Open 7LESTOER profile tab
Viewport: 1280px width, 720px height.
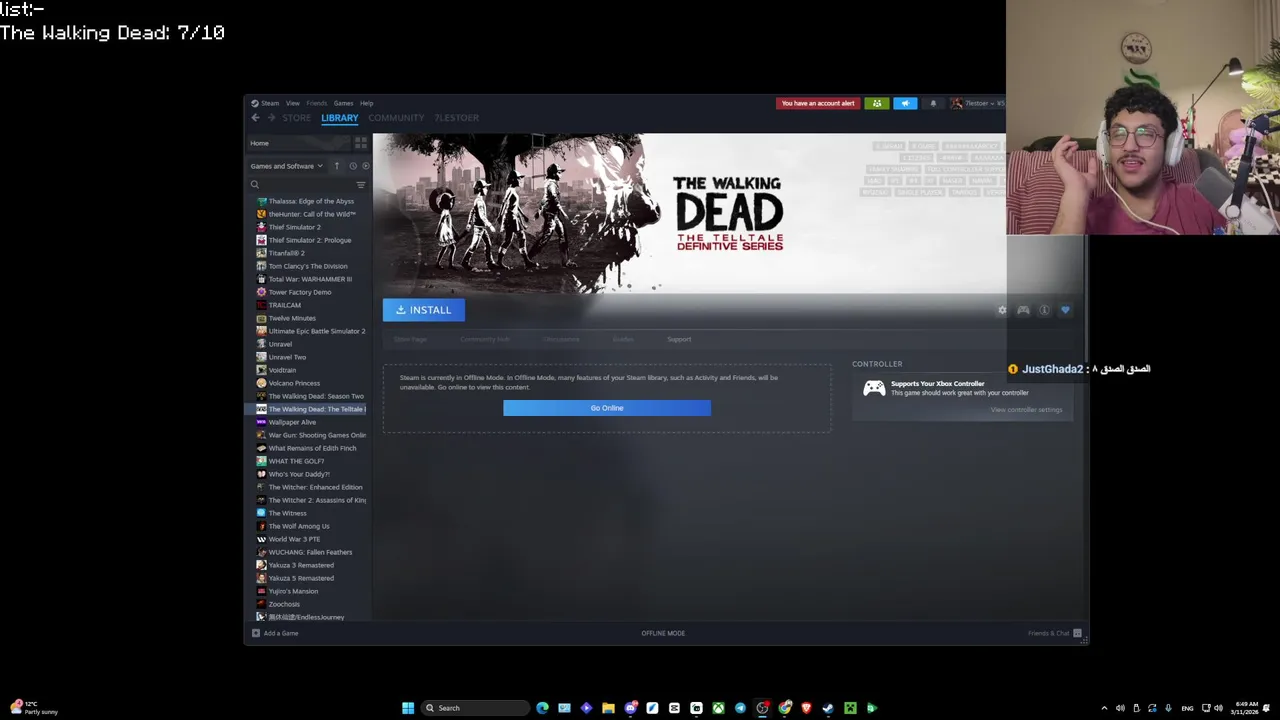pyautogui.click(x=456, y=118)
